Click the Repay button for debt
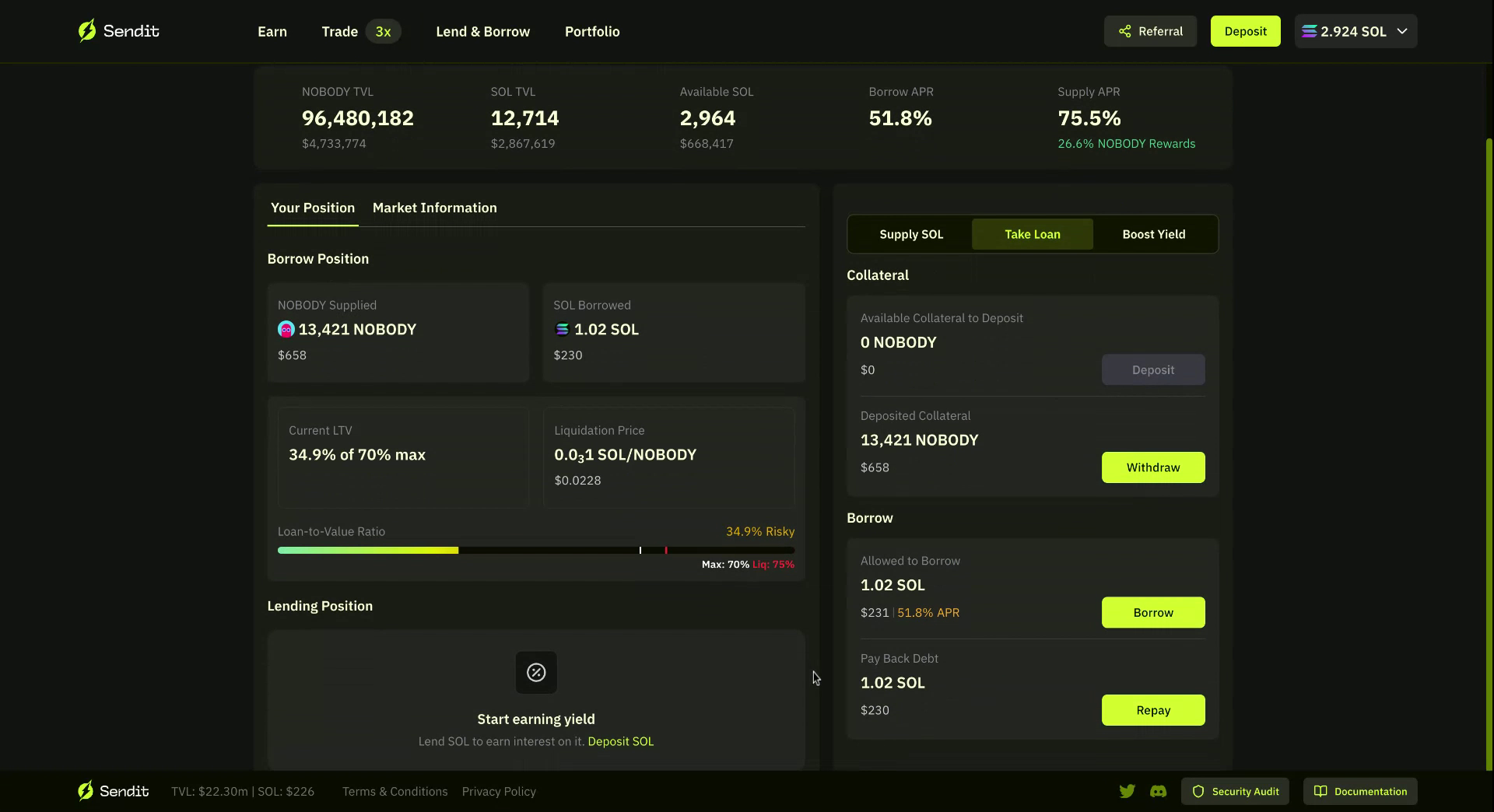The height and width of the screenshot is (812, 1494). (1153, 710)
